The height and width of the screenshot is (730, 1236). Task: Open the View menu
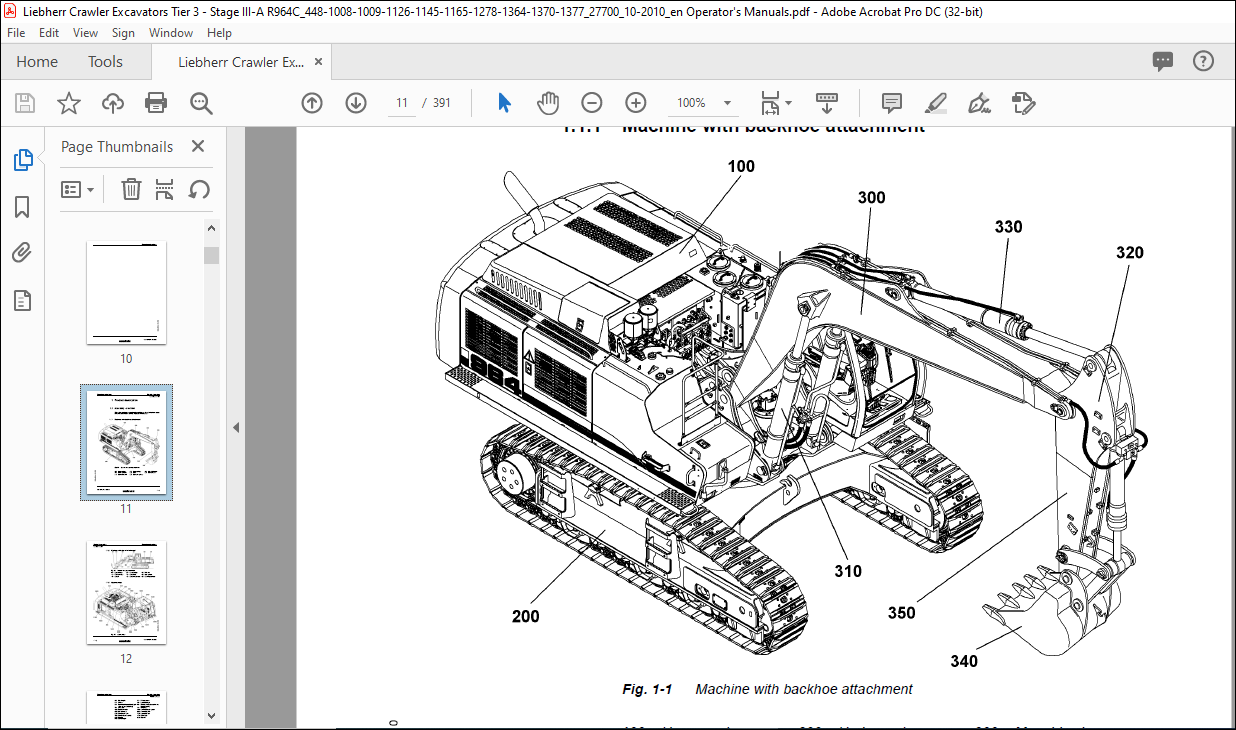[x=85, y=33]
